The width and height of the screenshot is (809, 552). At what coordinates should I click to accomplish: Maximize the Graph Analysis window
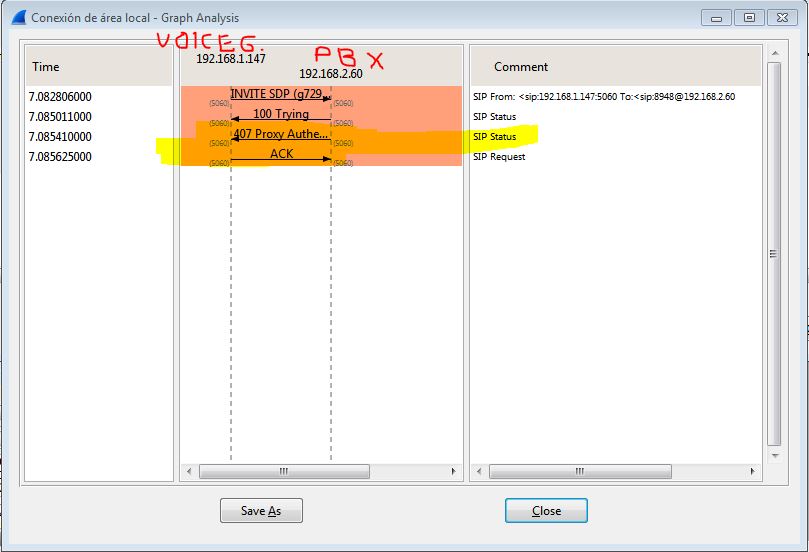tap(749, 18)
